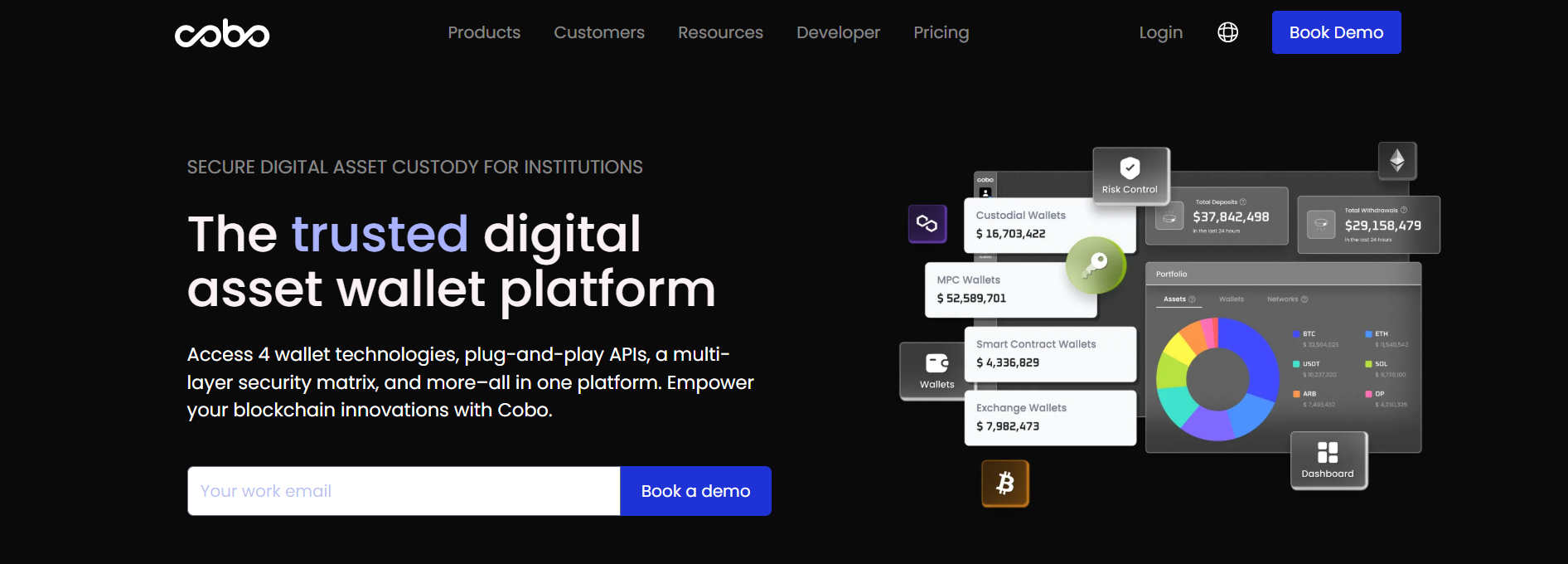Click the Ethereum diamond icon
Viewport: 1568px width, 564px height.
tap(1397, 160)
